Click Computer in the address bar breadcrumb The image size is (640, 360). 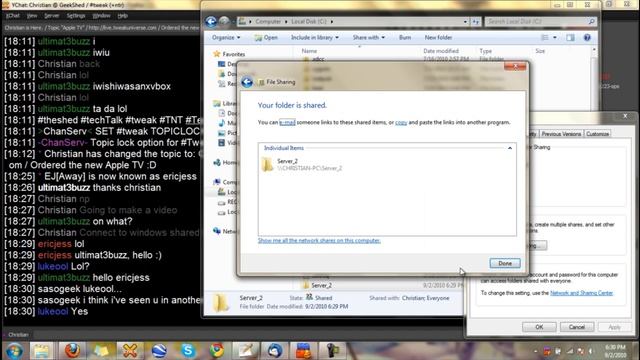[x=268, y=22]
